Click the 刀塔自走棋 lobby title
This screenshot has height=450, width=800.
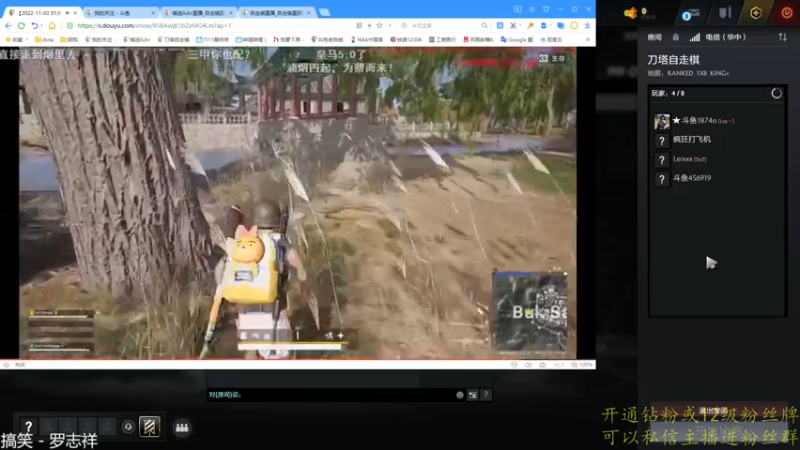[x=673, y=60]
